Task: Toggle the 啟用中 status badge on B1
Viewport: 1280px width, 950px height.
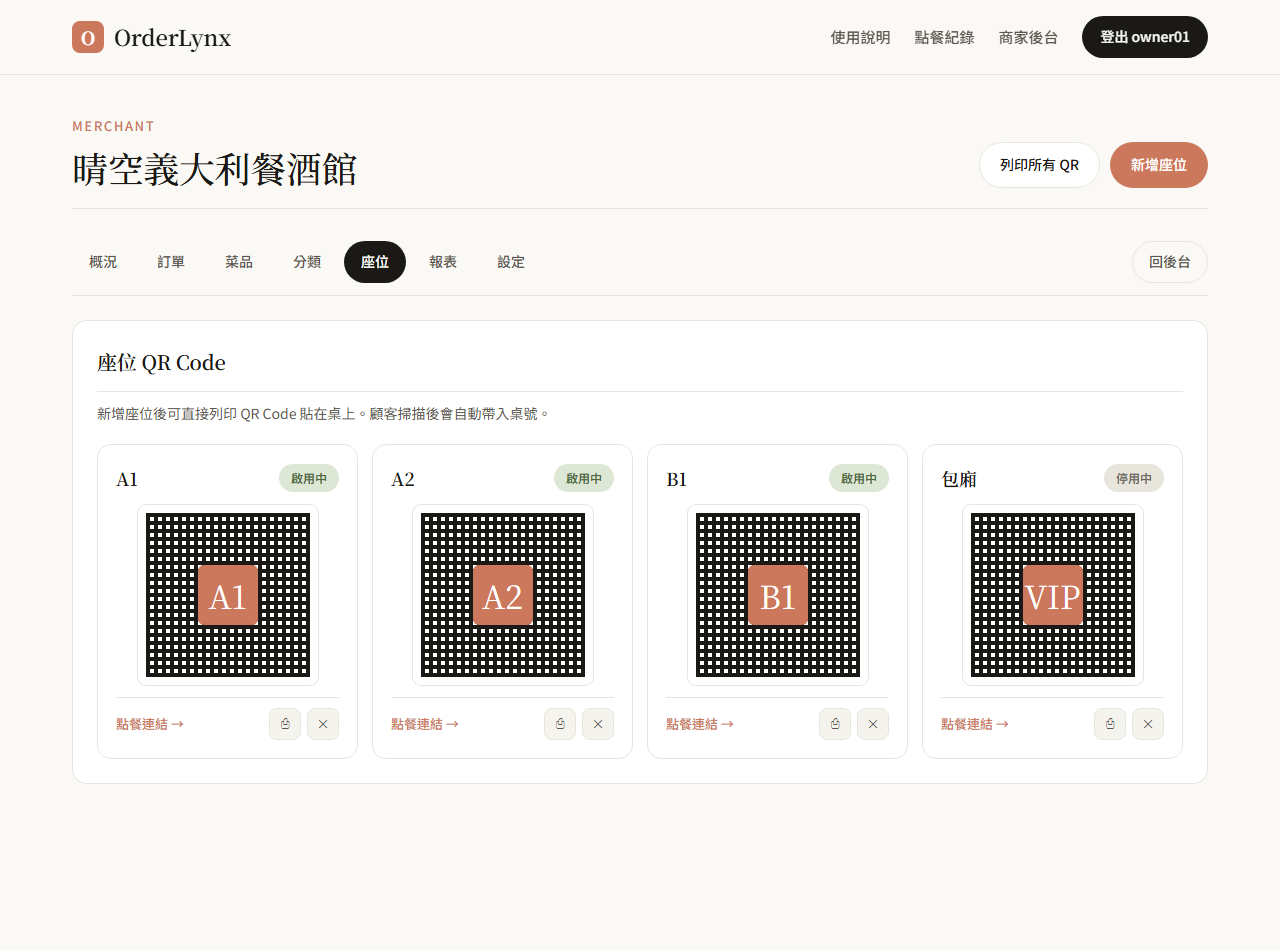Action: click(x=859, y=478)
